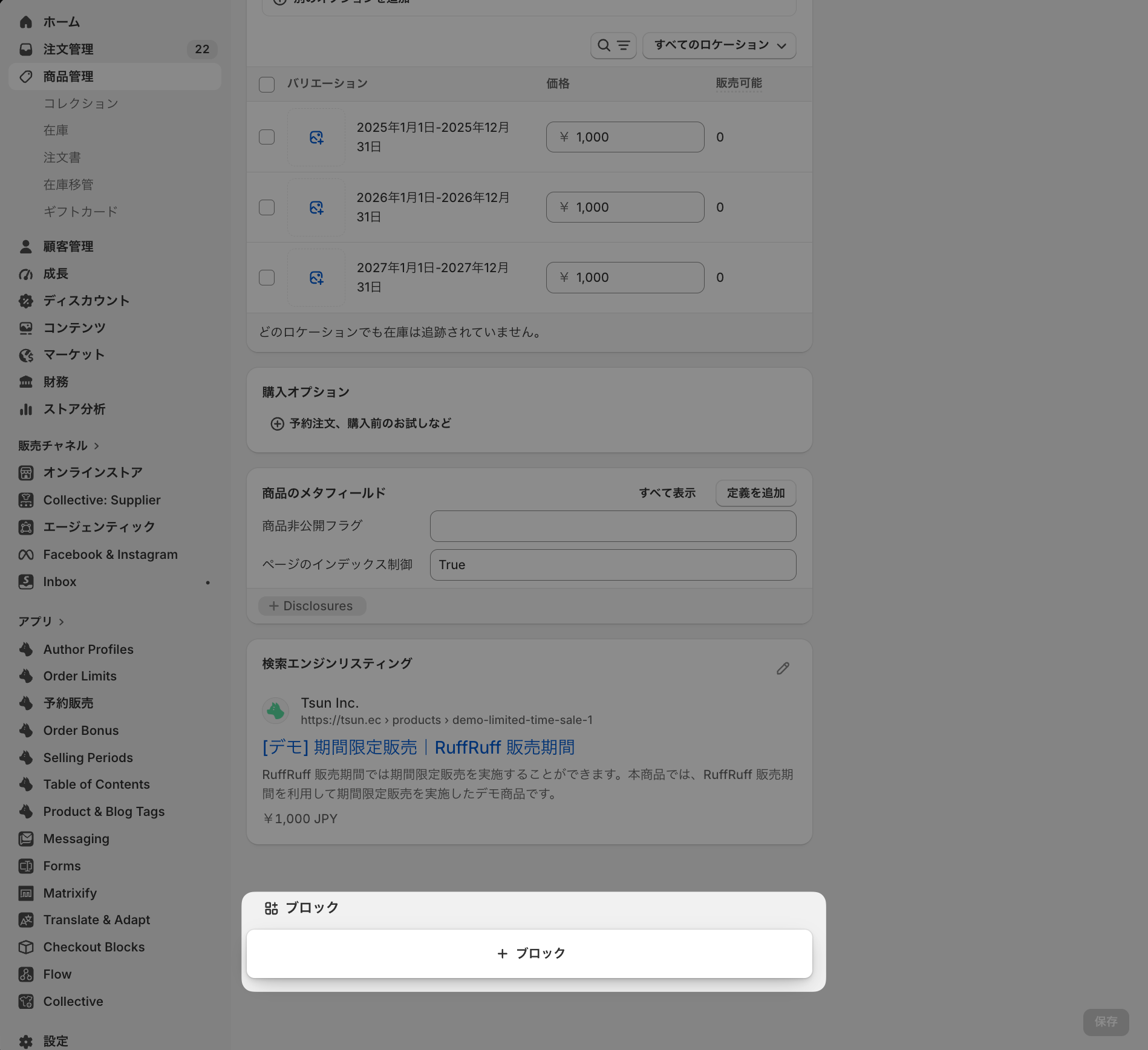Open 在庫 inventory submenu item
Screen dimensions: 1148x1050
(x=56, y=131)
